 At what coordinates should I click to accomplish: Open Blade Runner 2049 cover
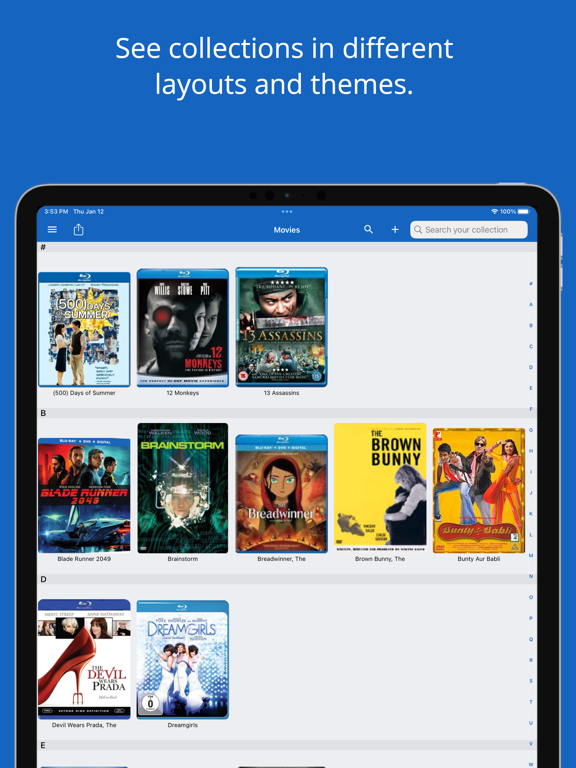click(84, 496)
